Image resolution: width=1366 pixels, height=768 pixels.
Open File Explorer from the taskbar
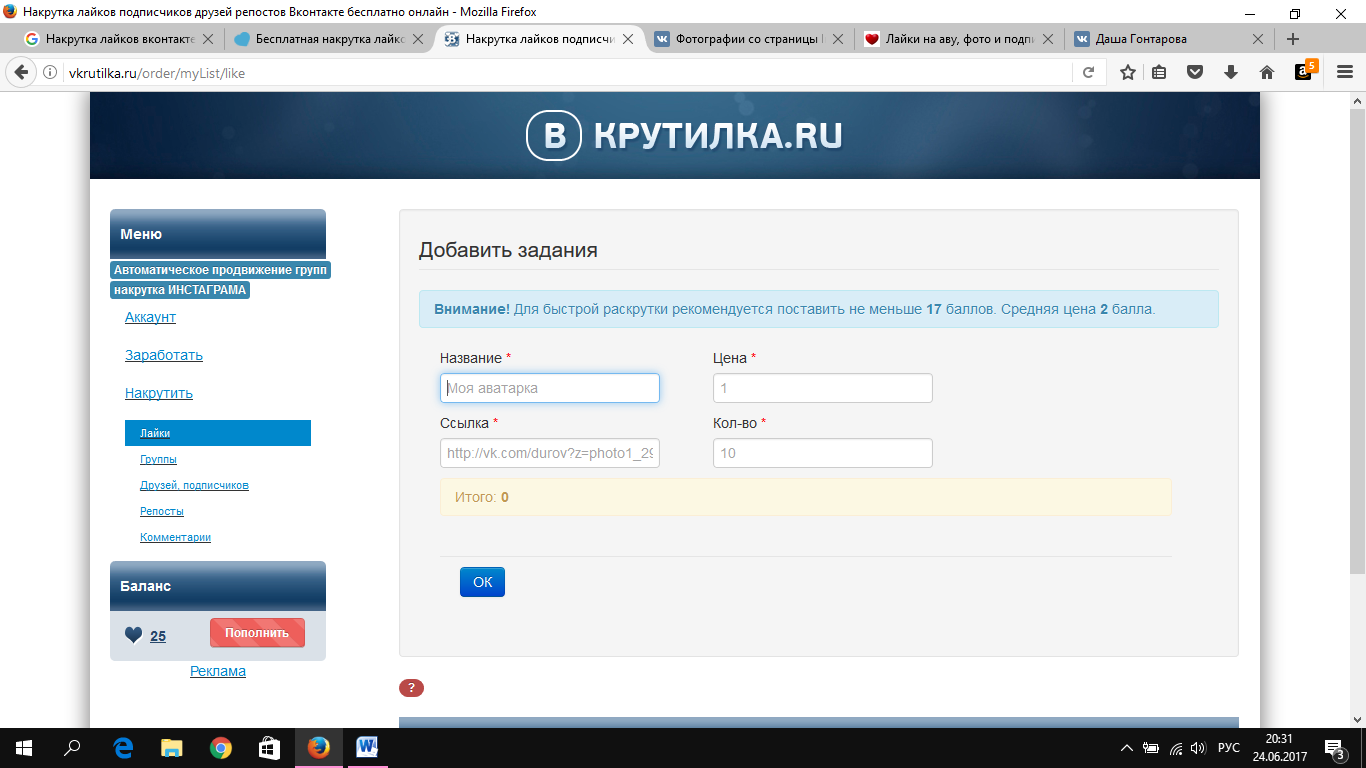[172, 747]
